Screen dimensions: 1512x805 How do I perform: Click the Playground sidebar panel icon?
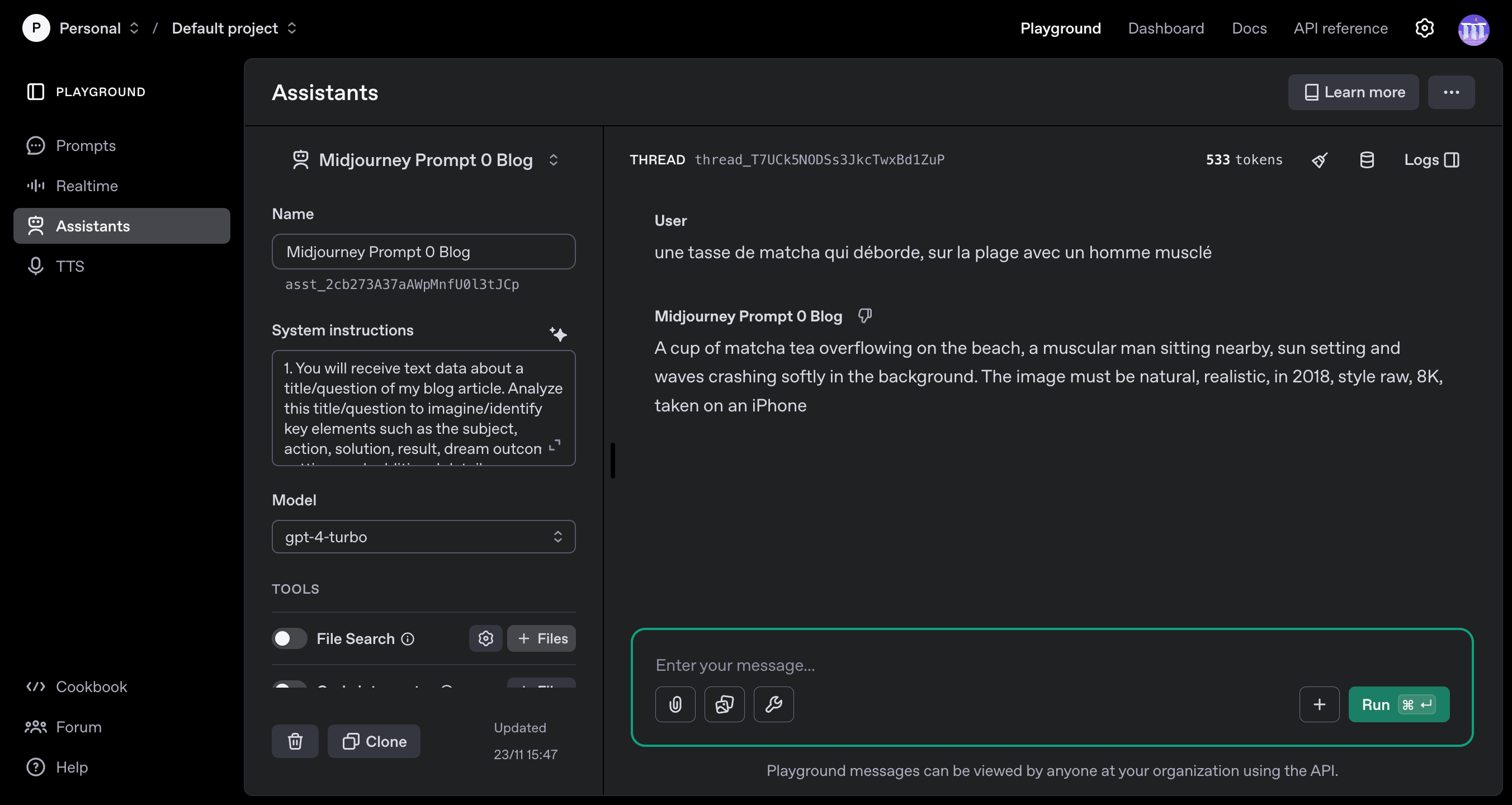pos(36,92)
